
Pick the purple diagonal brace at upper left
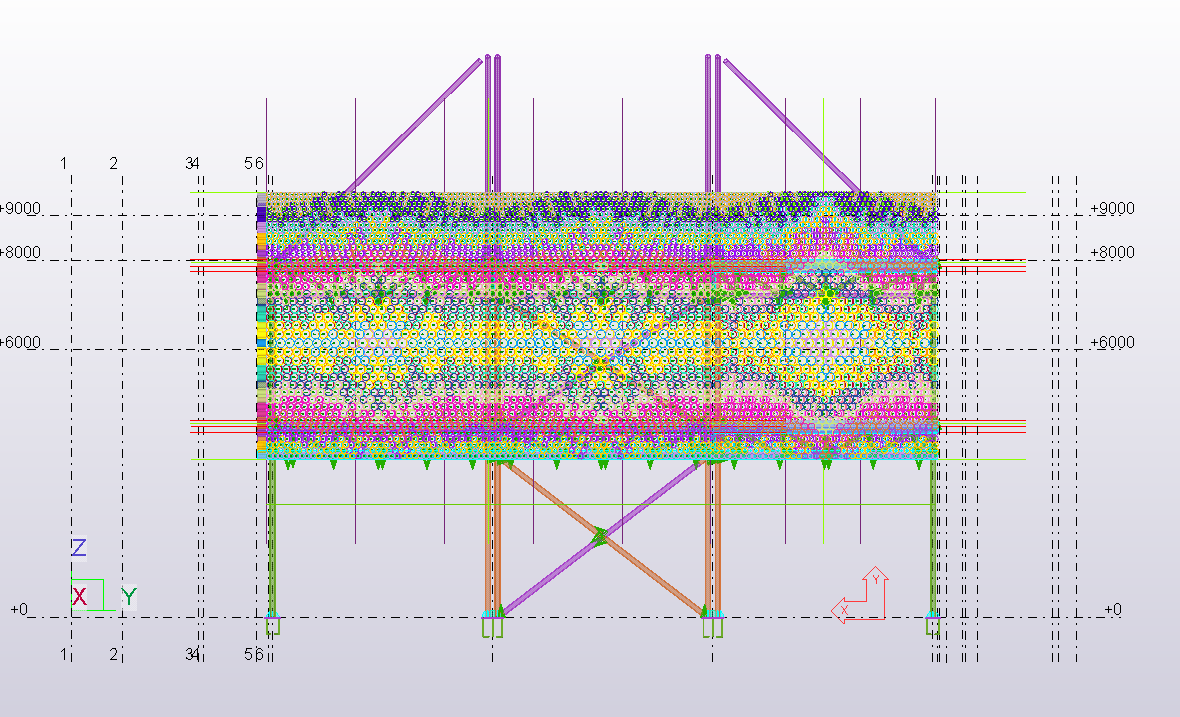click(410, 127)
